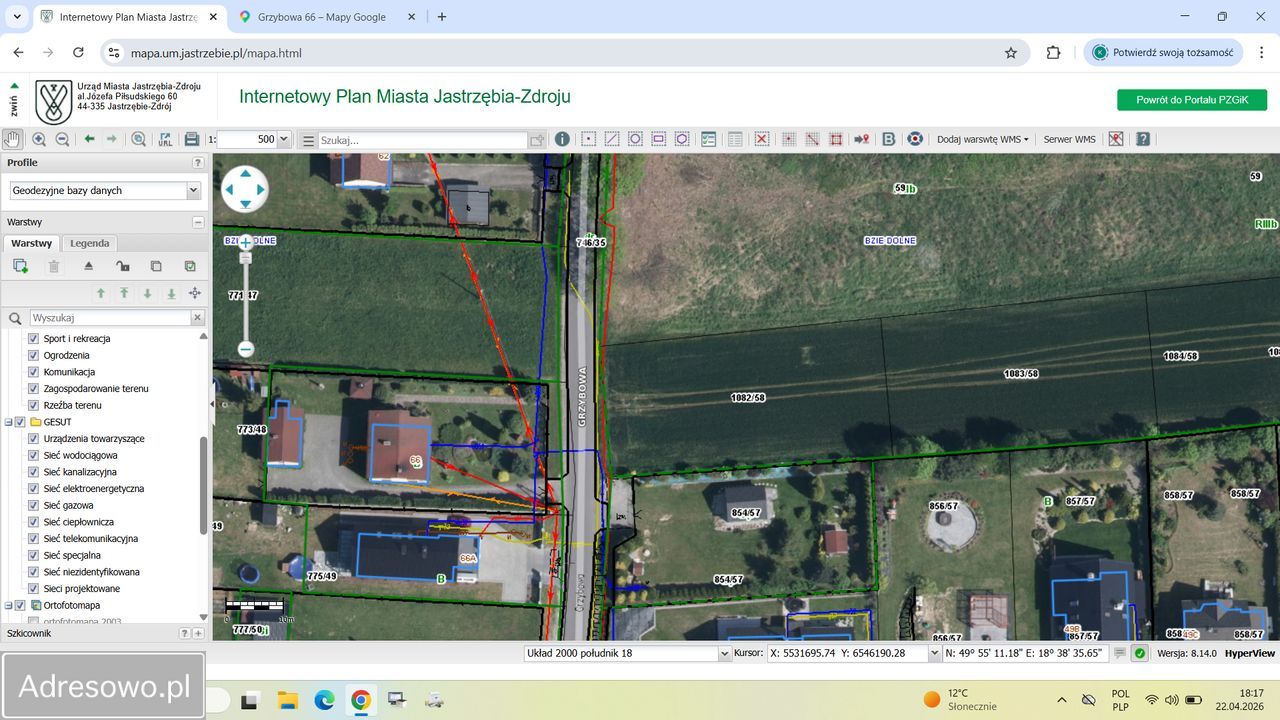Click the unlock padlock layer icon
The image size is (1280, 720).
(x=122, y=266)
